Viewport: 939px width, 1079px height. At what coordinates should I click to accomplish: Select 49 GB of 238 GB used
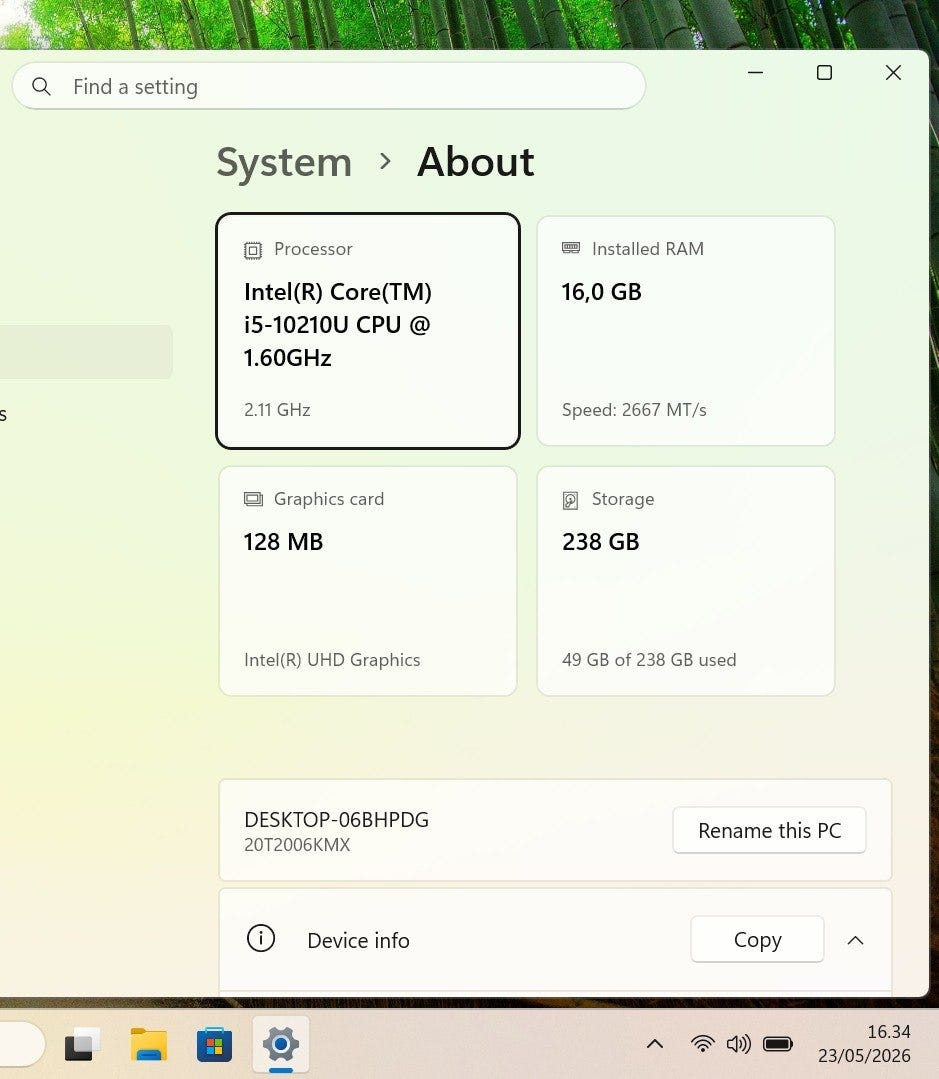pos(649,660)
